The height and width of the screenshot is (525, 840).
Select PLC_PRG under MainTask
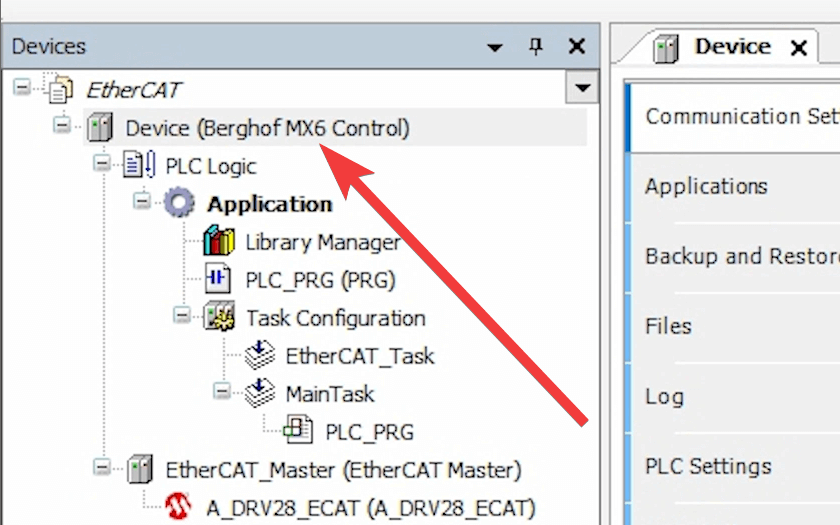tap(370, 432)
